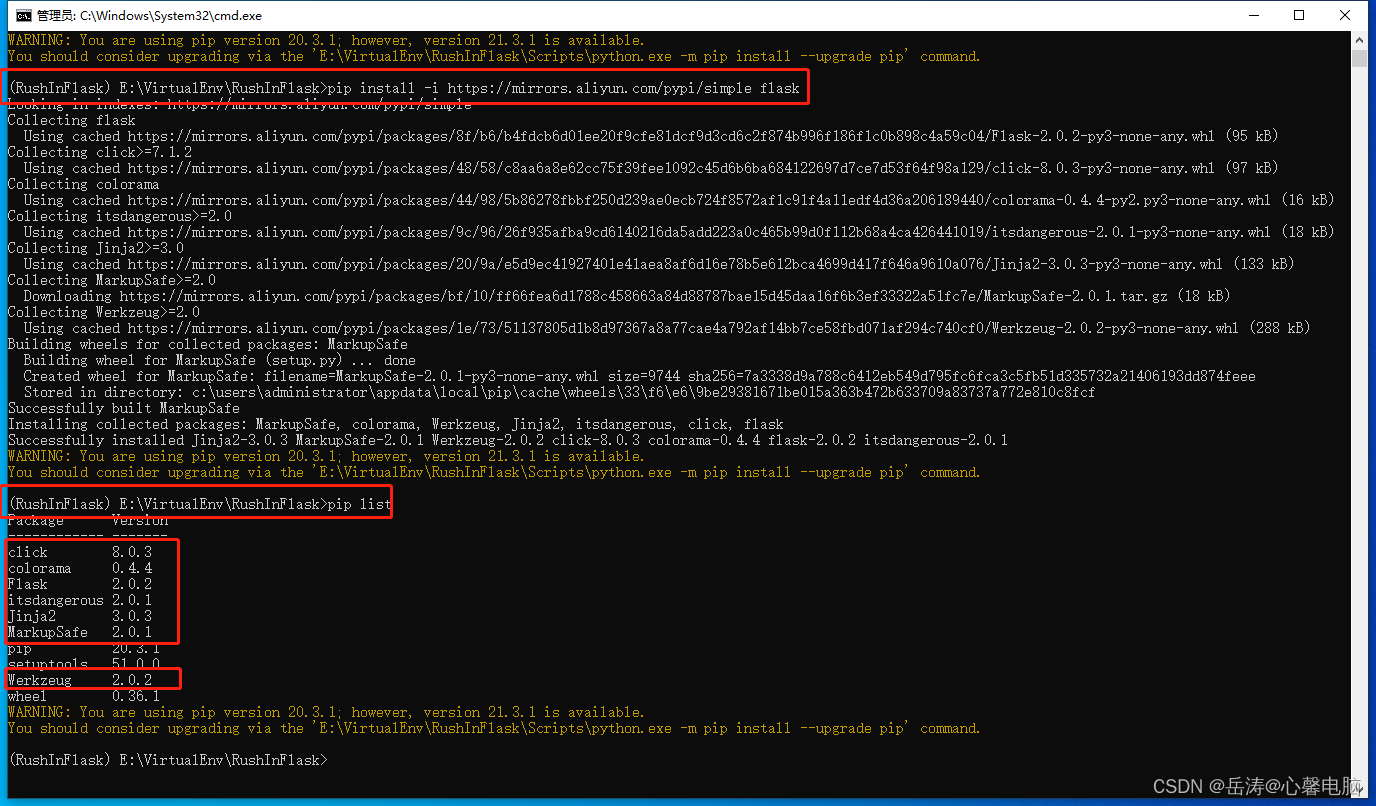Click the colorama-0.4.4 wheel URL line

click(x=679, y=200)
